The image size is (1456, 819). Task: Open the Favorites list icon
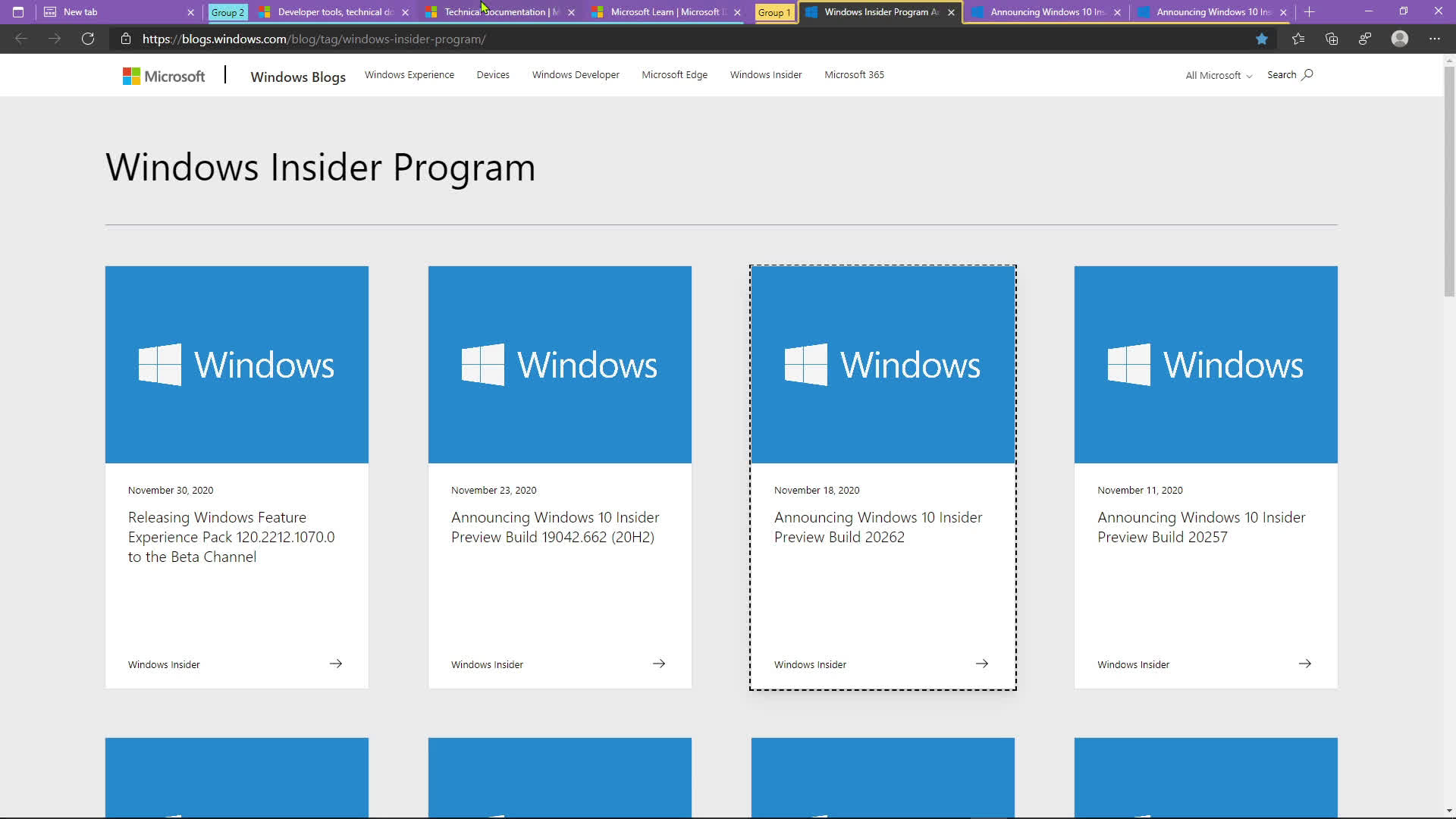tap(1298, 39)
